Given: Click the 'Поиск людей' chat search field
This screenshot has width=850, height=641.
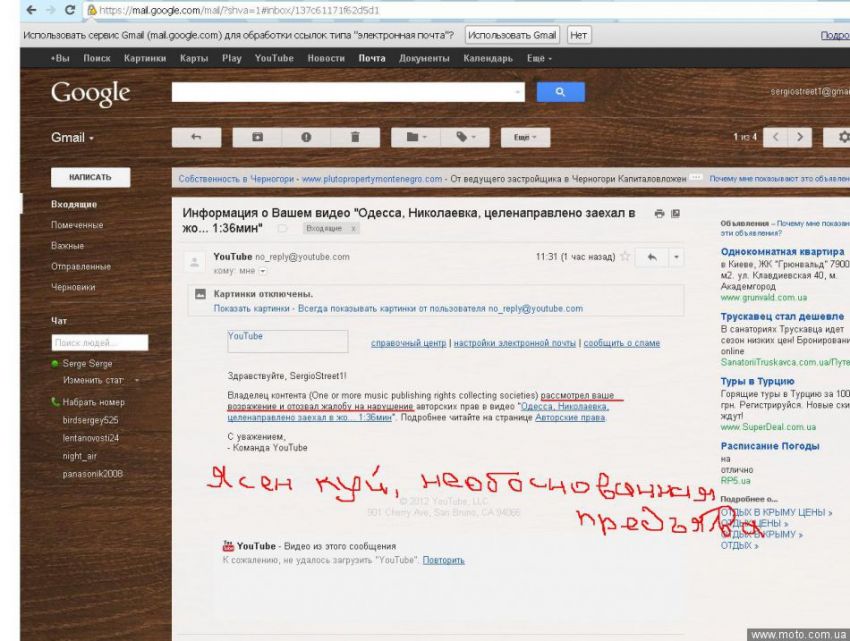Looking at the screenshot, I should point(100,343).
